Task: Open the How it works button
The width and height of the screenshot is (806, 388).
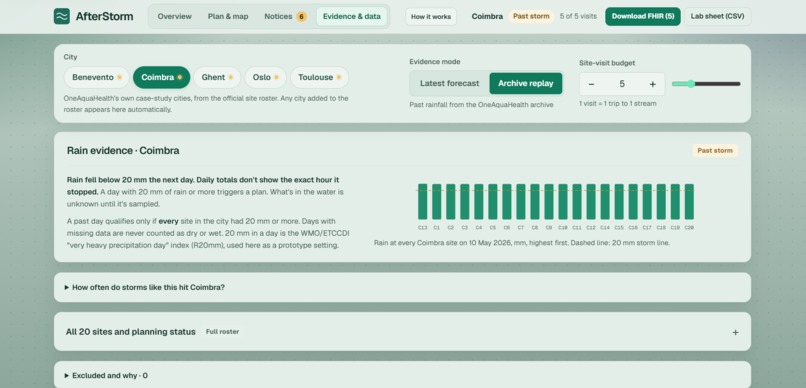Action: 431,16
